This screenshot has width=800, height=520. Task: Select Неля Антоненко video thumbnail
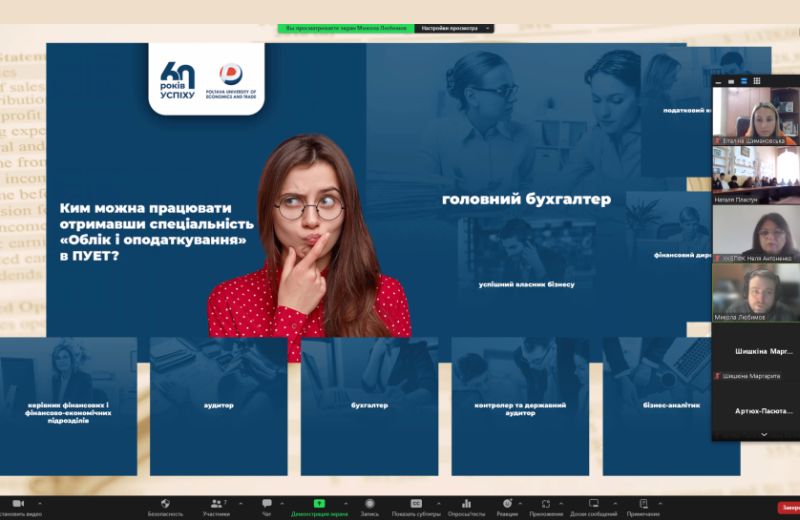(755, 234)
